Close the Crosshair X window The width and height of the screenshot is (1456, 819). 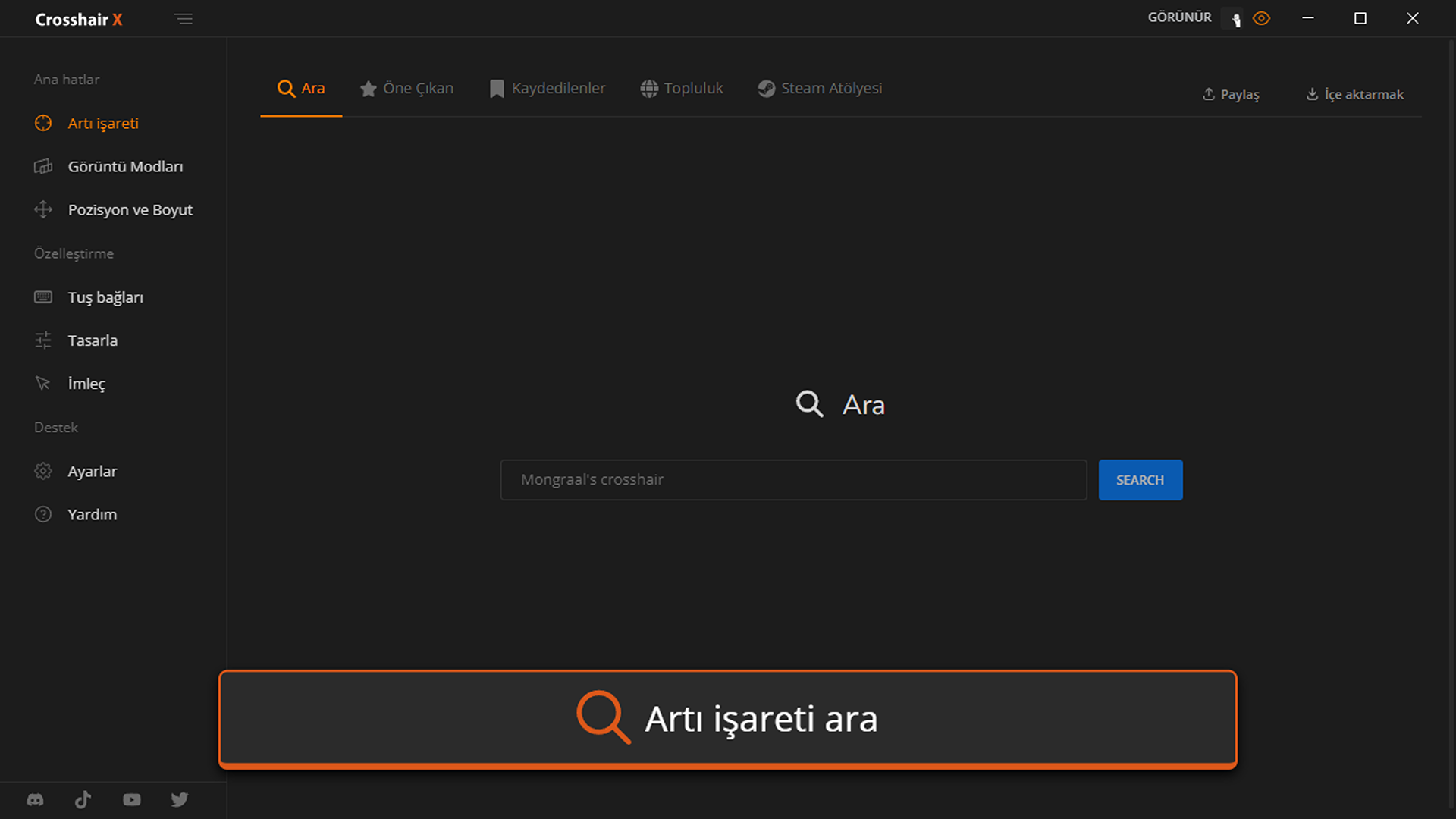pyautogui.click(x=1412, y=18)
